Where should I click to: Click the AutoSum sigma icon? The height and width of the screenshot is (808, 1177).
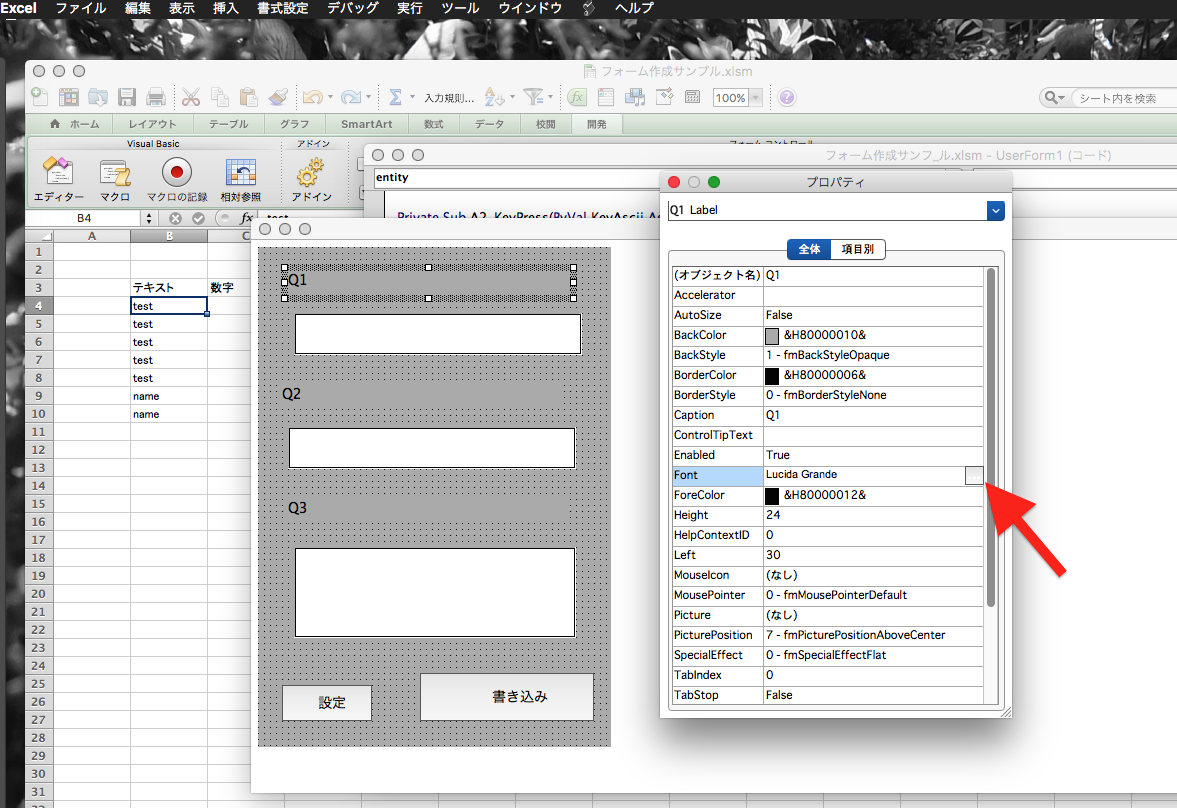click(x=395, y=97)
